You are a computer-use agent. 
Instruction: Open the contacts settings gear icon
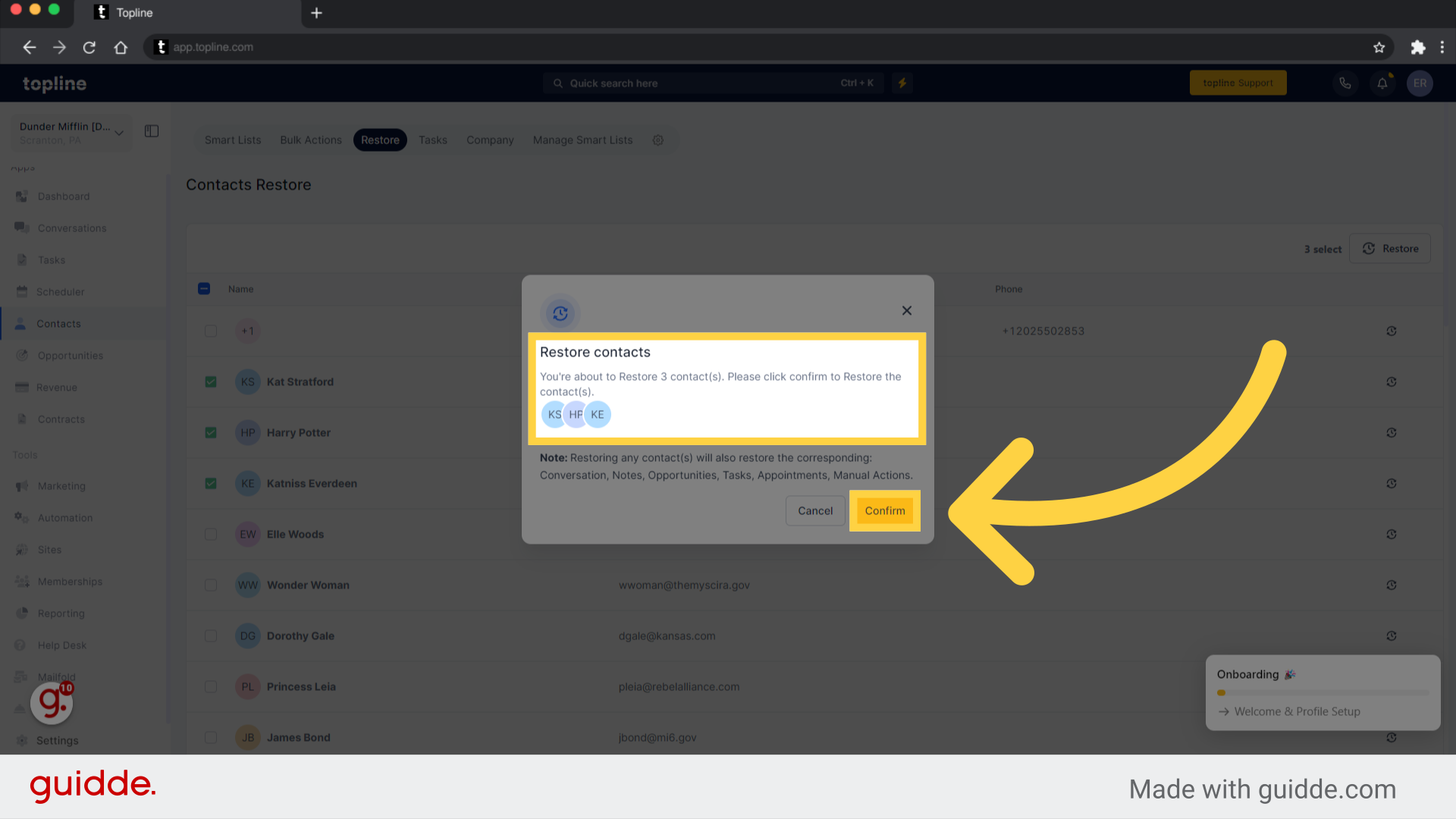[x=658, y=140]
